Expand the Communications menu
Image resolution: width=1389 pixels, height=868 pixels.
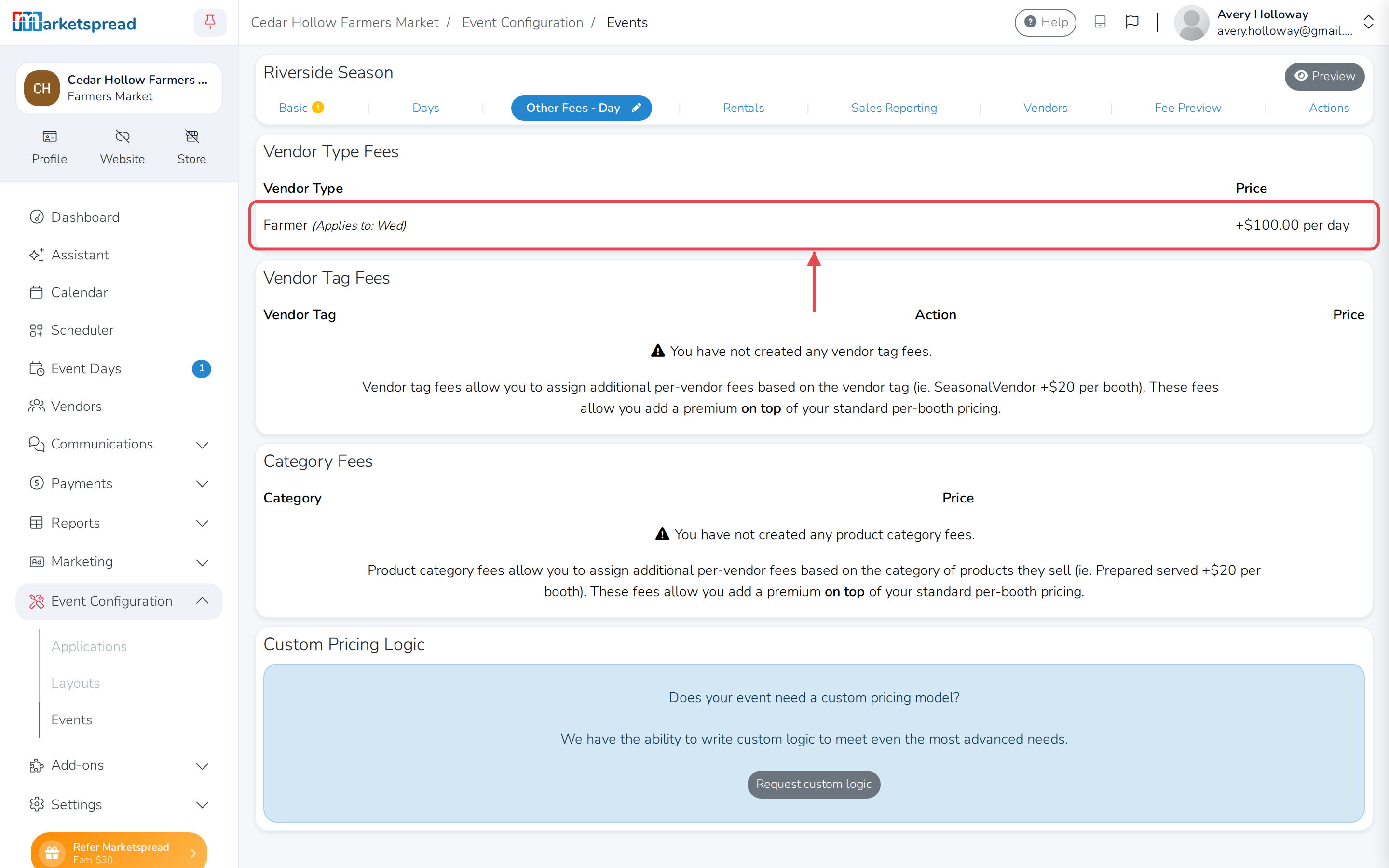coord(119,444)
